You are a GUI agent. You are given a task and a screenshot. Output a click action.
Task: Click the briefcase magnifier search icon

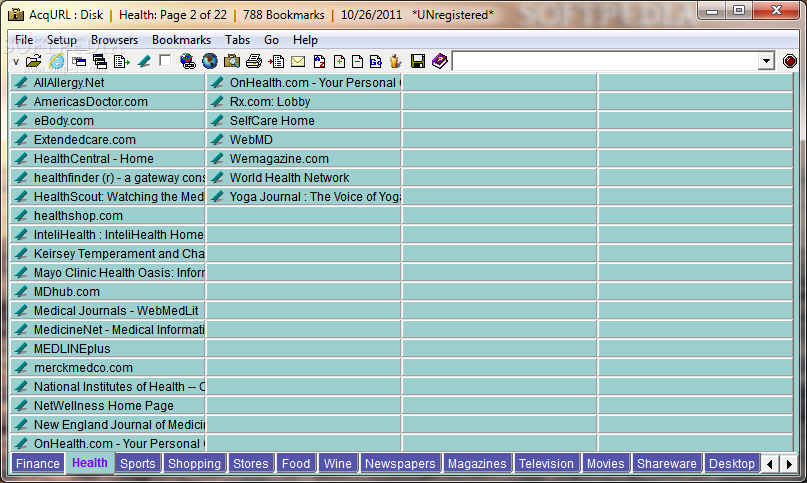click(232, 61)
